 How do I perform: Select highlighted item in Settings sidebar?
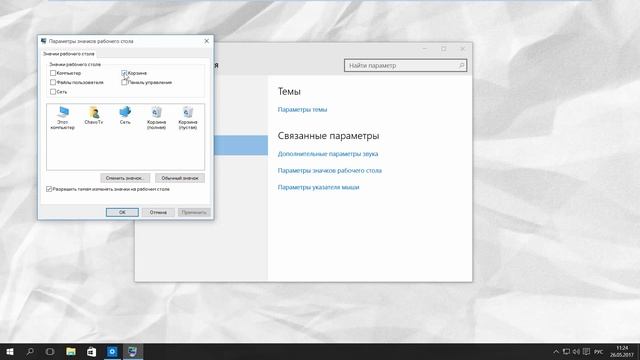(x=241, y=145)
